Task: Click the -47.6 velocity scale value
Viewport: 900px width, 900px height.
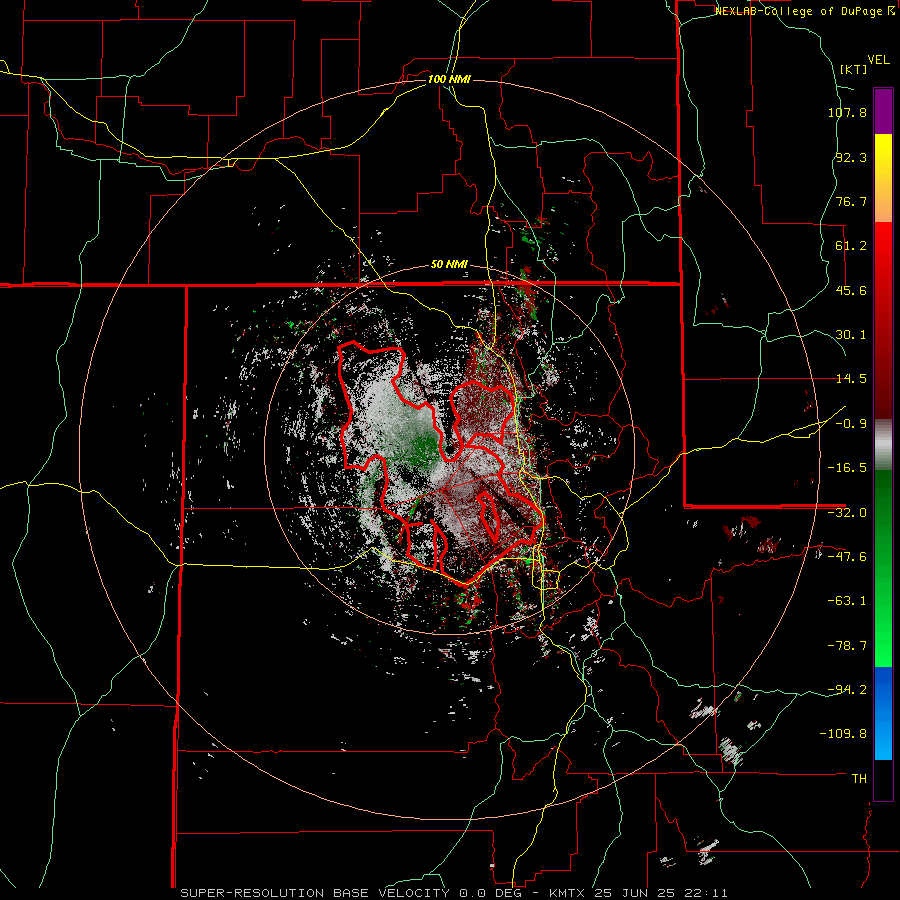Action: tap(847, 557)
